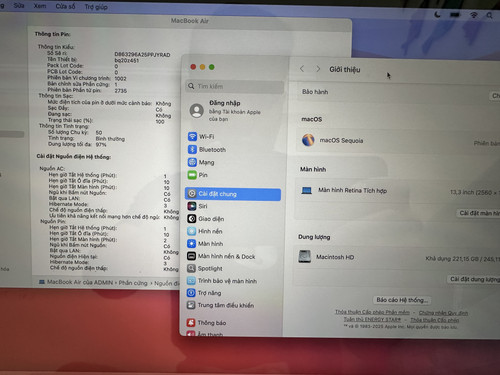This screenshot has height=375, width=500.
Task: Click the Macintosh HD disk icon
Action: pyautogui.click(x=304, y=257)
